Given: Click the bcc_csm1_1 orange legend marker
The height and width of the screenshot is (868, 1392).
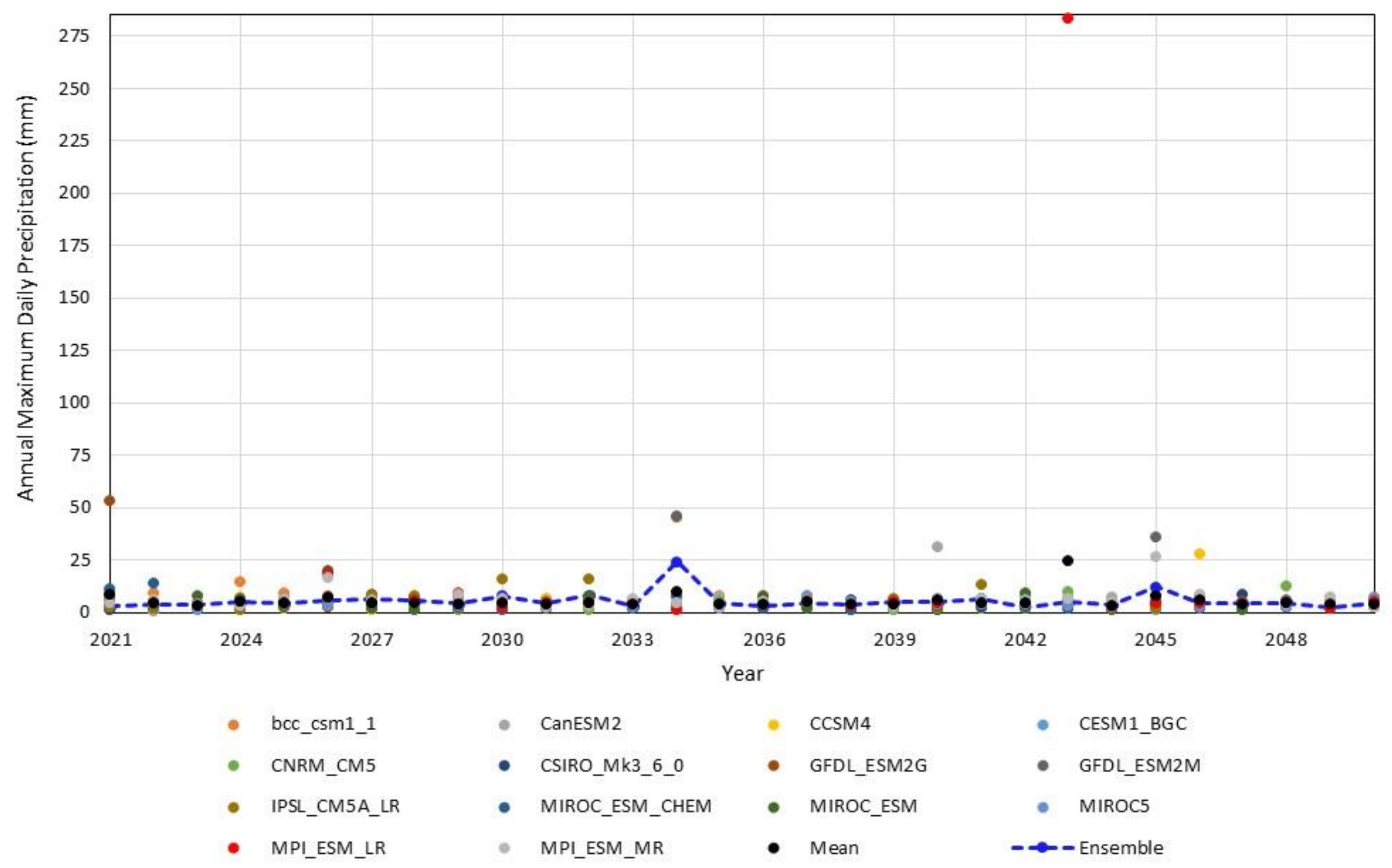Looking at the screenshot, I should click(233, 725).
